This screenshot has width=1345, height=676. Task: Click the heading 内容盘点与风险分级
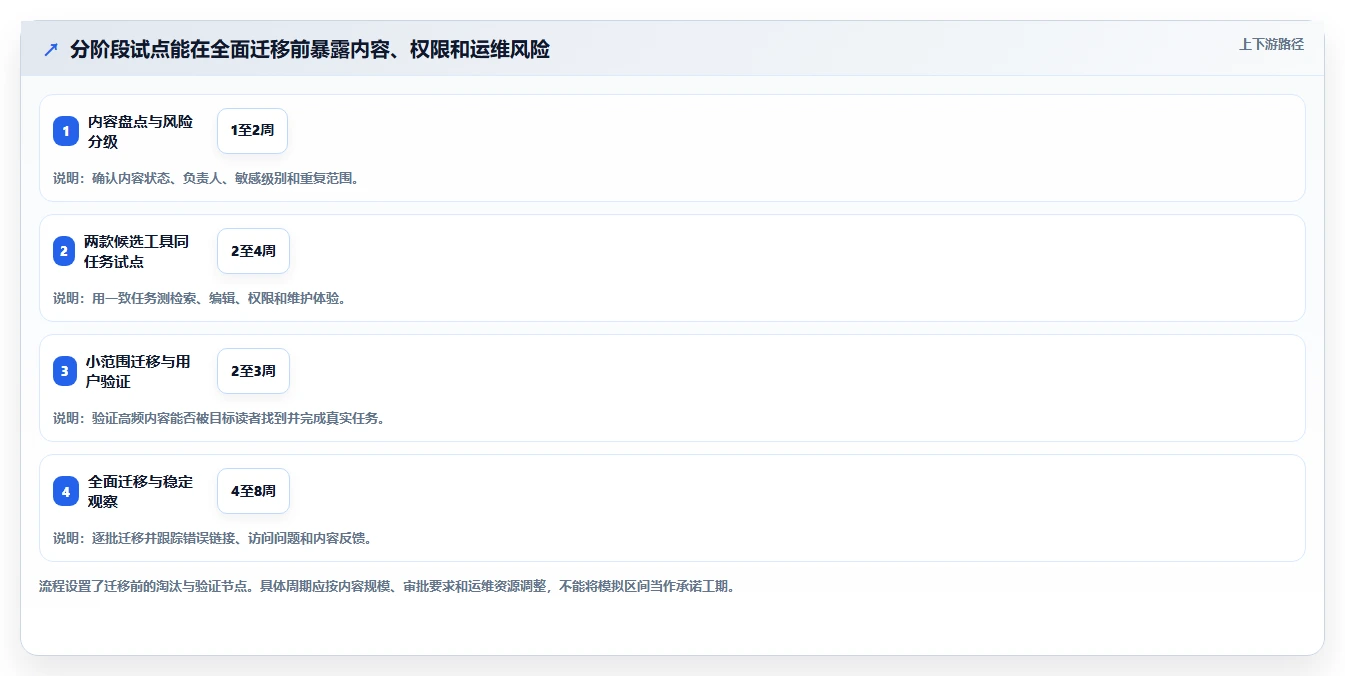click(x=140, y=131)
